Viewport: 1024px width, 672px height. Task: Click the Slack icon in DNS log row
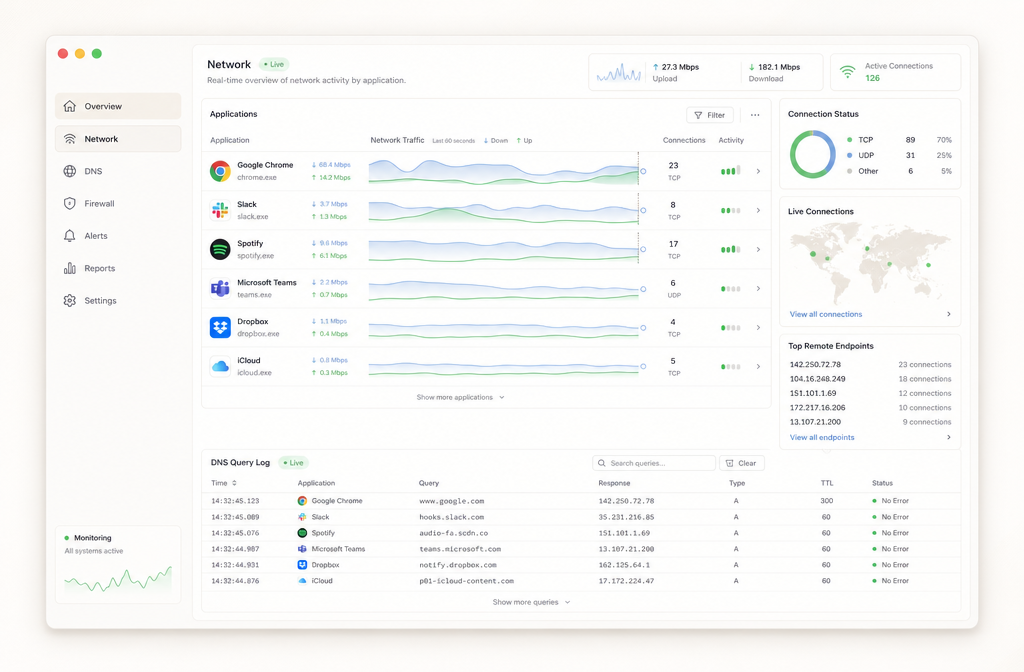302,517
